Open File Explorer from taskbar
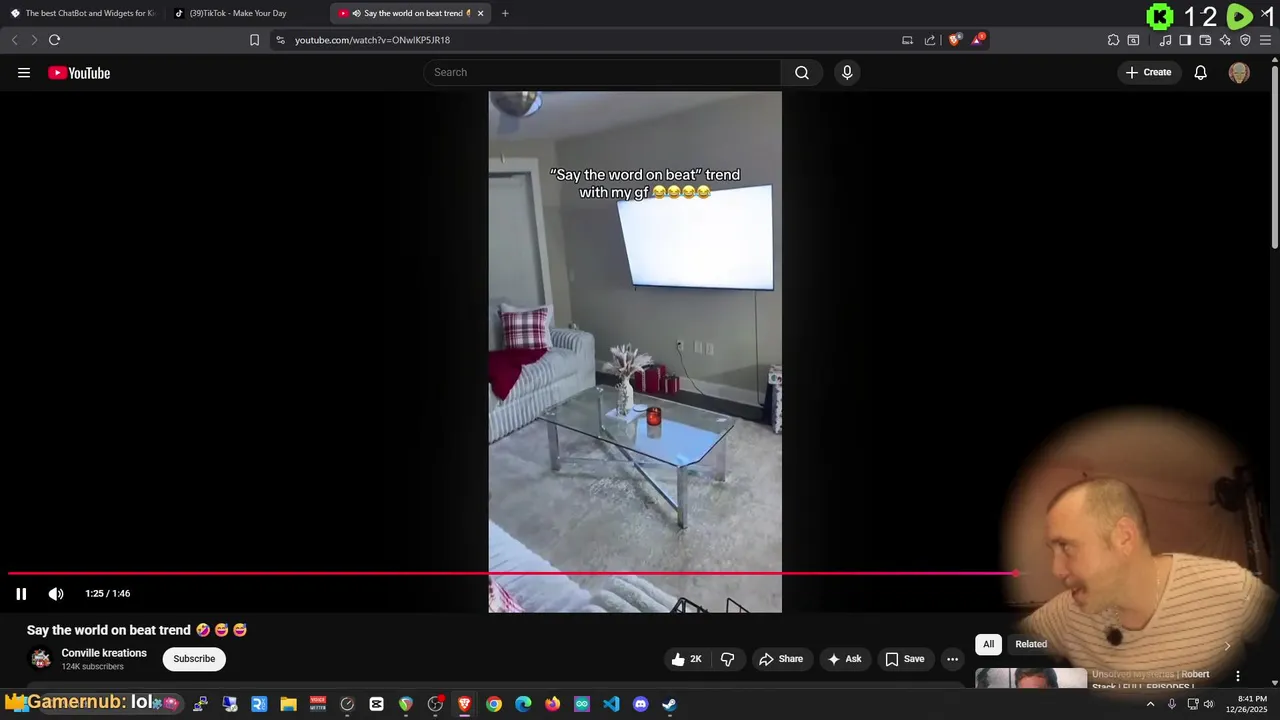The image size is (1280, 720). click(x=288, y=704)
